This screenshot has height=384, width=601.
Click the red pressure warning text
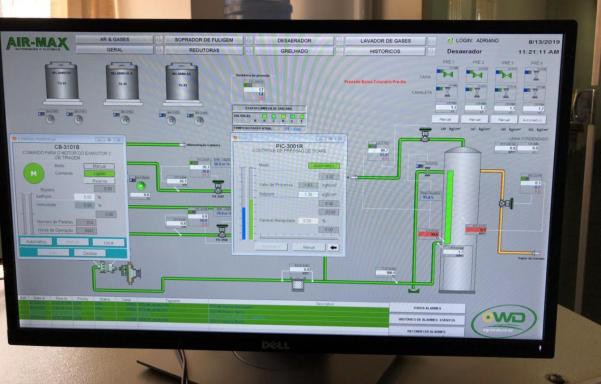(374, 82)
